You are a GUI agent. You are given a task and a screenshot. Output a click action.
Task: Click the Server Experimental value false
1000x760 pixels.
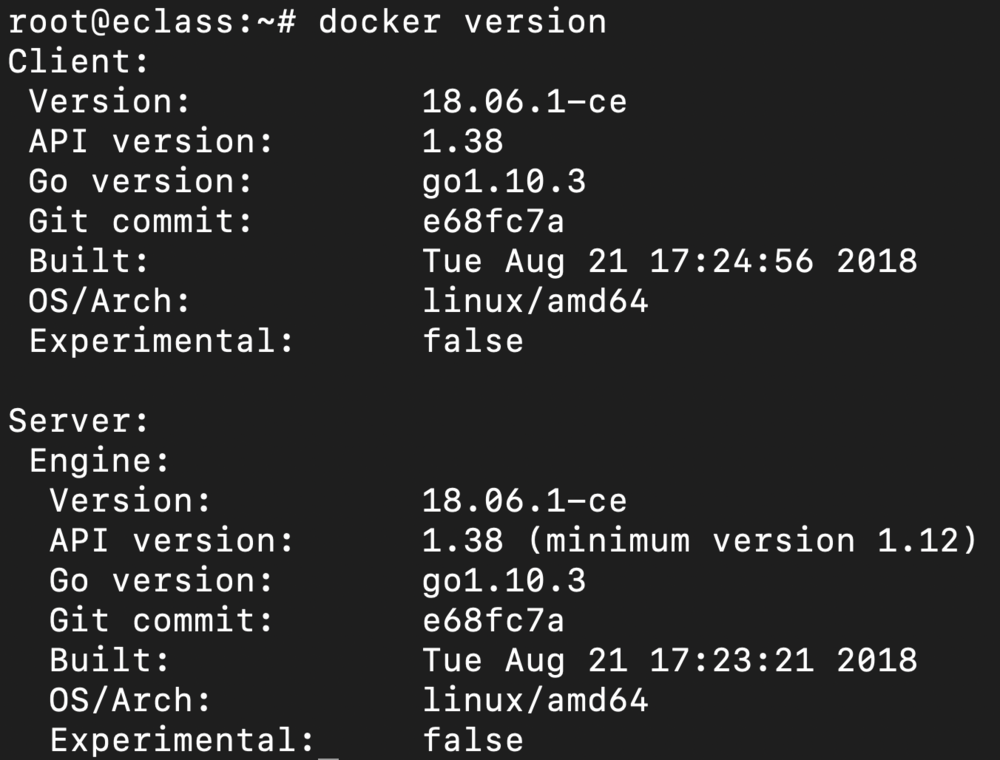pos(472,740)
